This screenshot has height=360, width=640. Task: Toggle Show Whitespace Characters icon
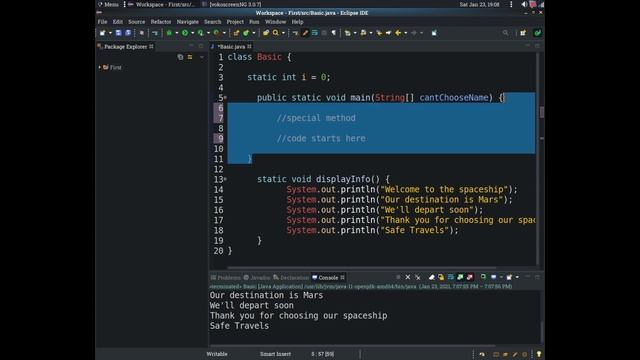334,33
